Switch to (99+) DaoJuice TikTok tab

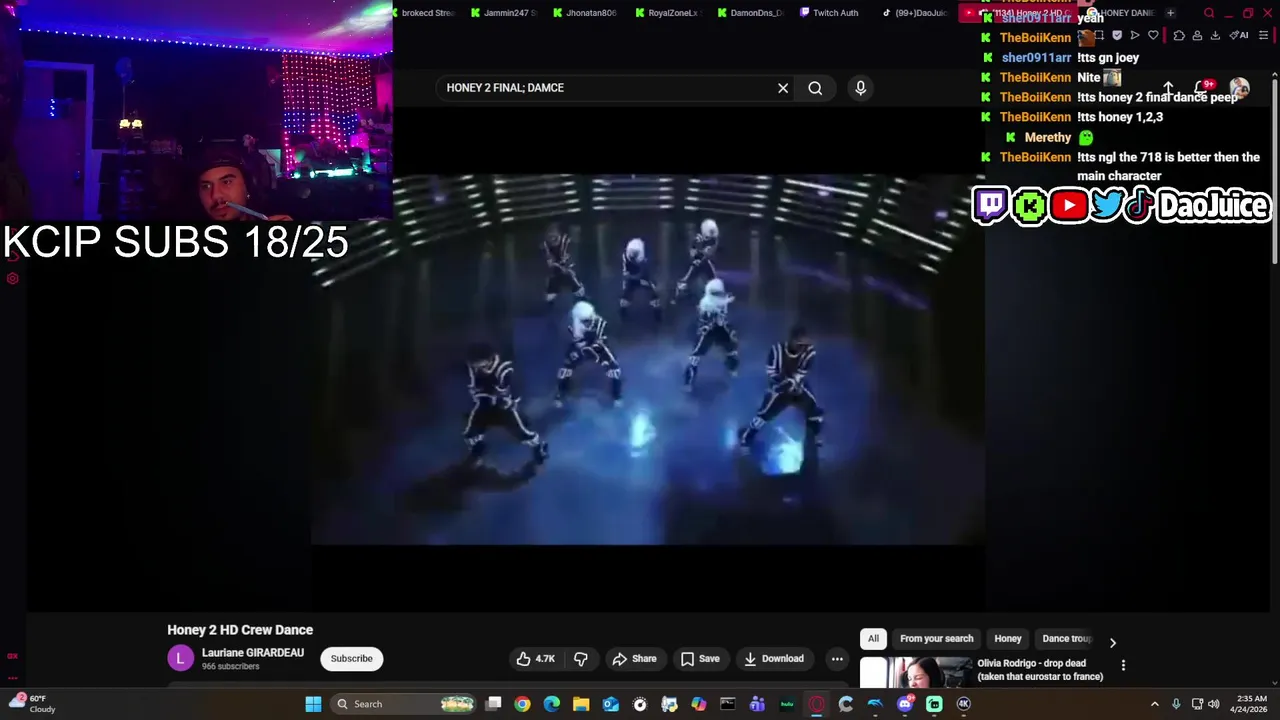pos(917,13)
